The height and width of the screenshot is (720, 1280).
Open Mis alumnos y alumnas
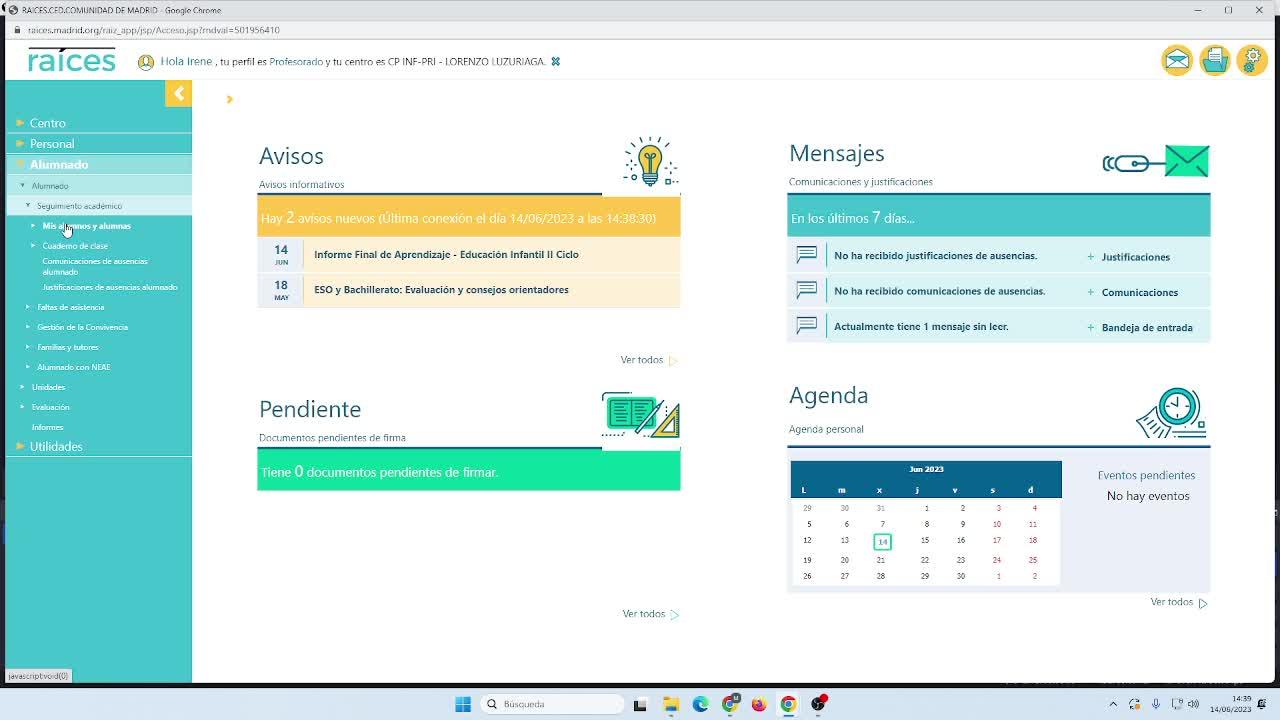pos(86,226)
